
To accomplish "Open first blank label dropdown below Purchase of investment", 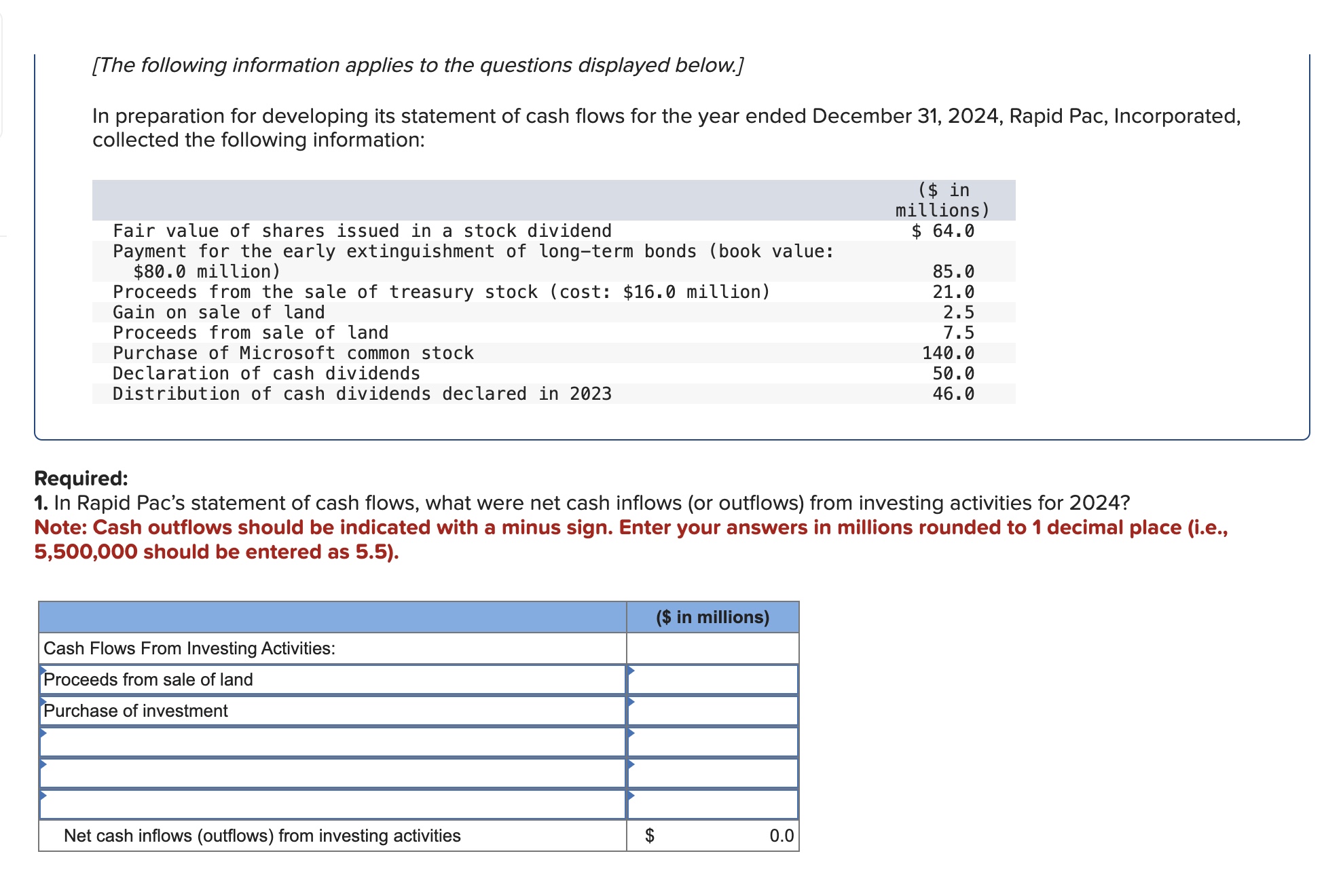I will point(332,742).
